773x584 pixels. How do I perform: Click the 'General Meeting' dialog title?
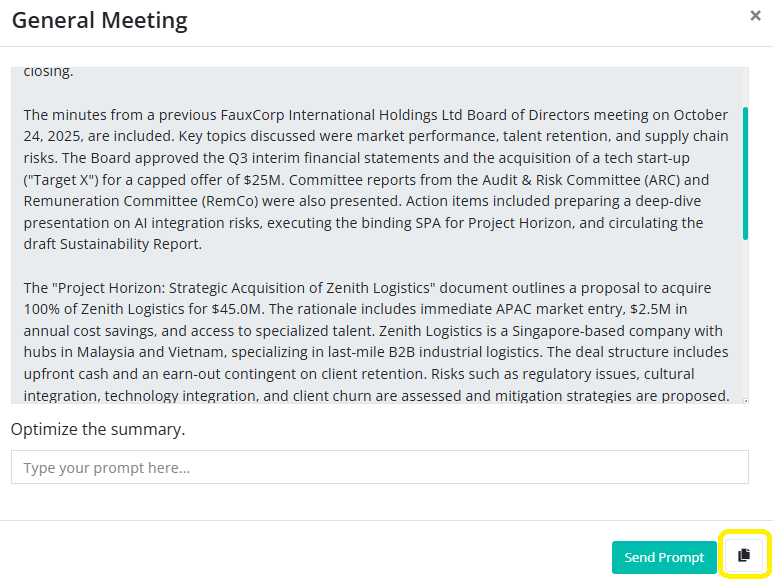pos(99,20)
